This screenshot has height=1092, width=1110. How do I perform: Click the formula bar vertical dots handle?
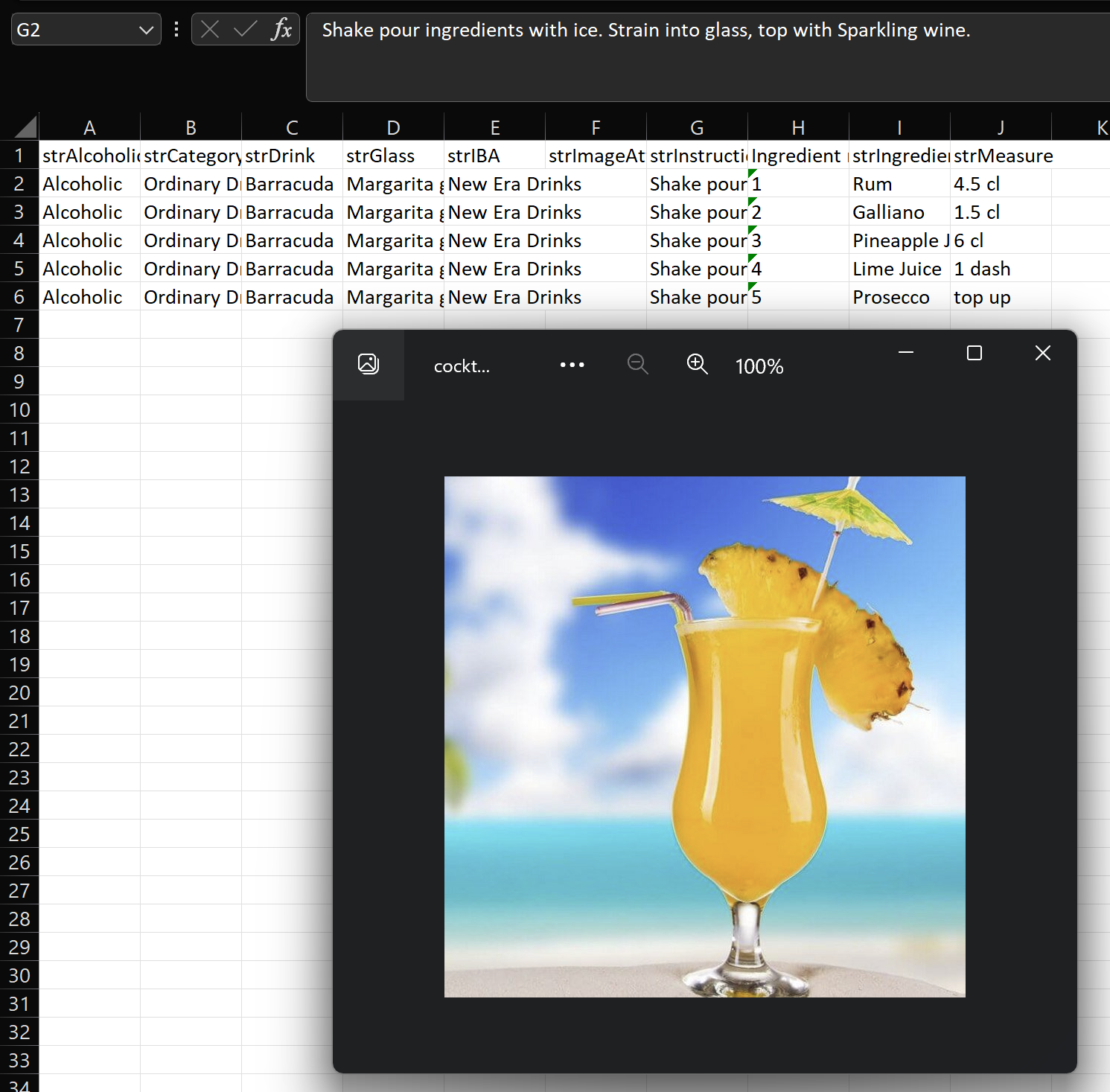point(176,30)
